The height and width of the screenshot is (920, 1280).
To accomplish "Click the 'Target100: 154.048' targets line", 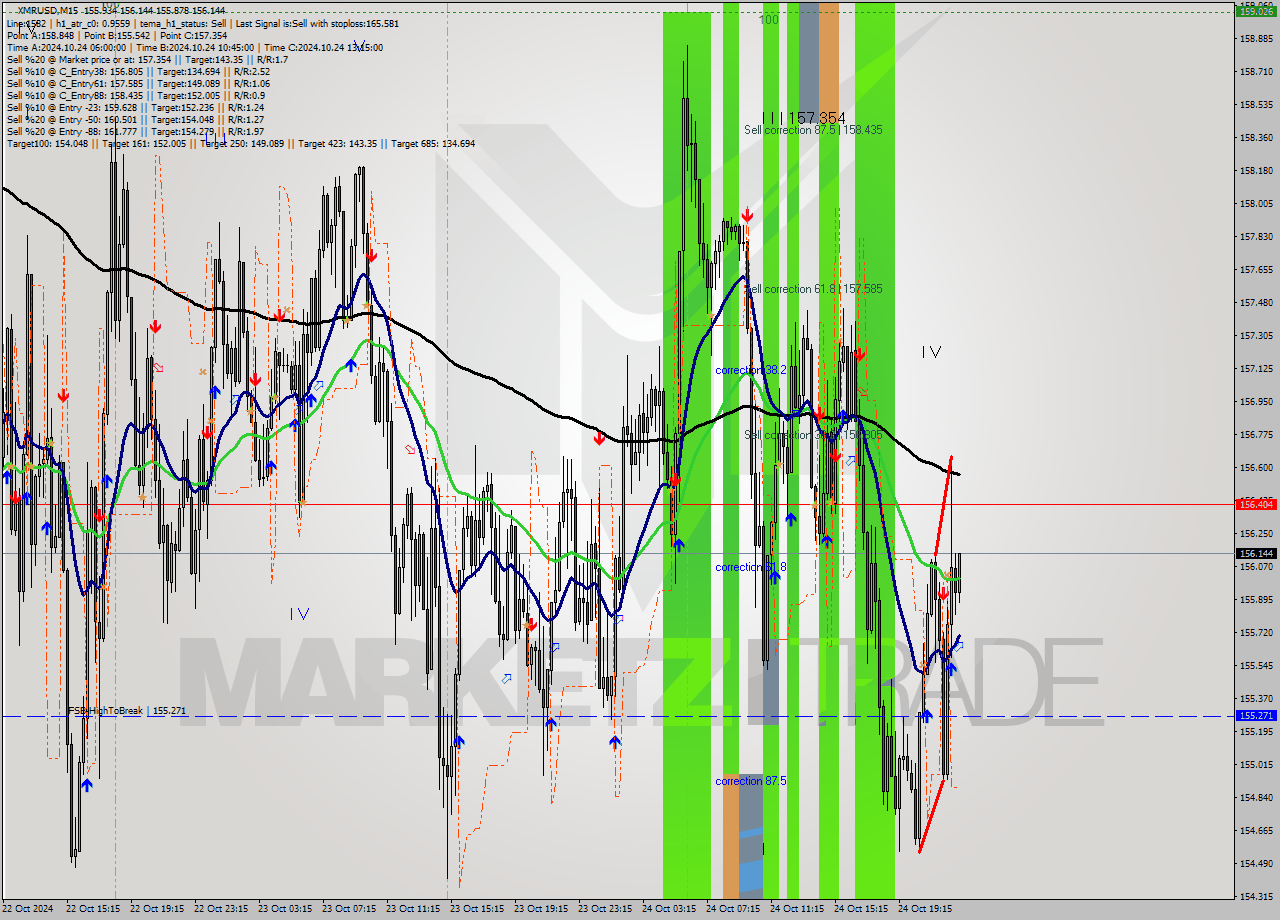I will tap(240, 143).
